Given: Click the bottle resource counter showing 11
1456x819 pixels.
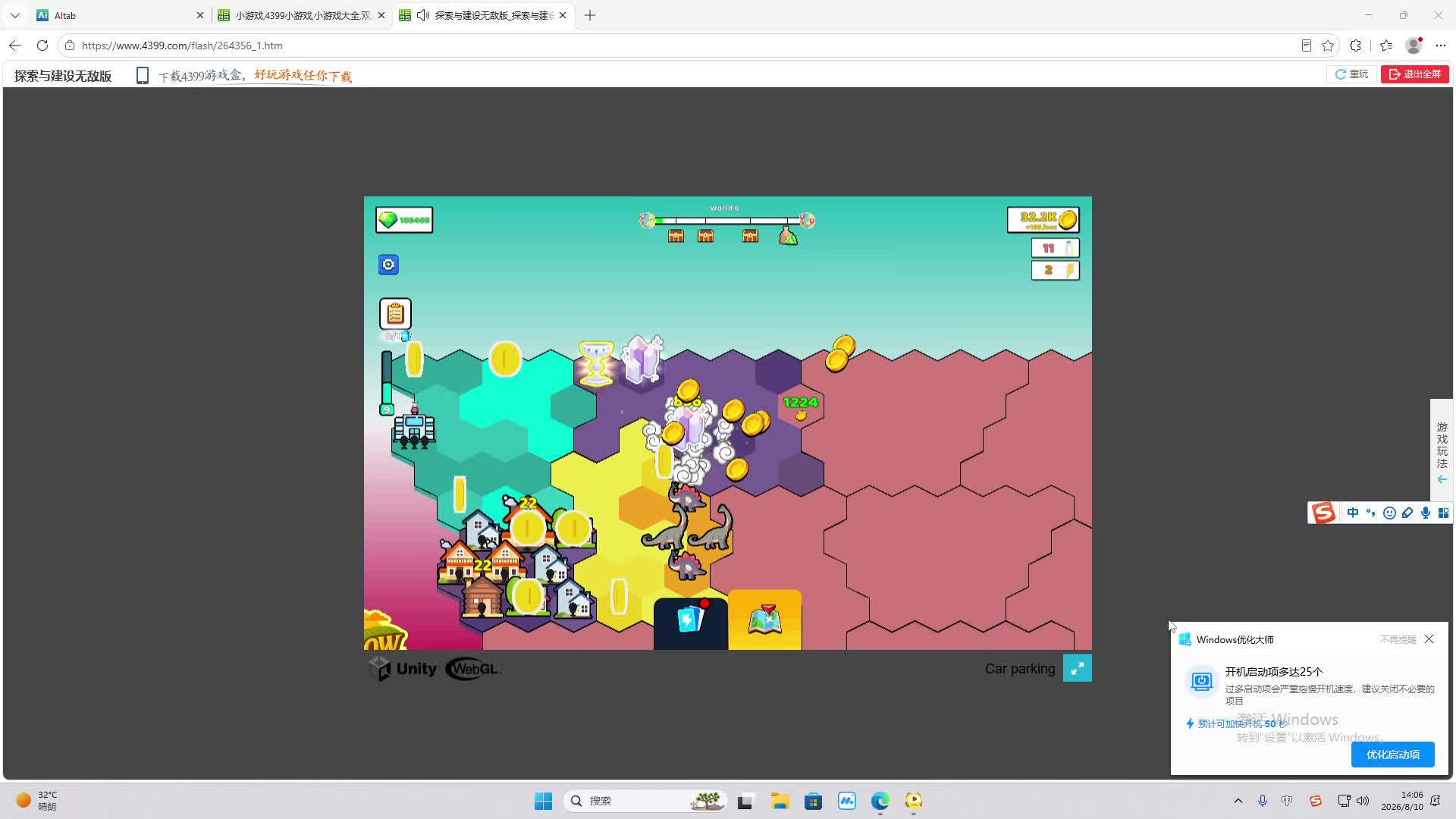Looking at the screenshot, I should (x=1055, y=248).
